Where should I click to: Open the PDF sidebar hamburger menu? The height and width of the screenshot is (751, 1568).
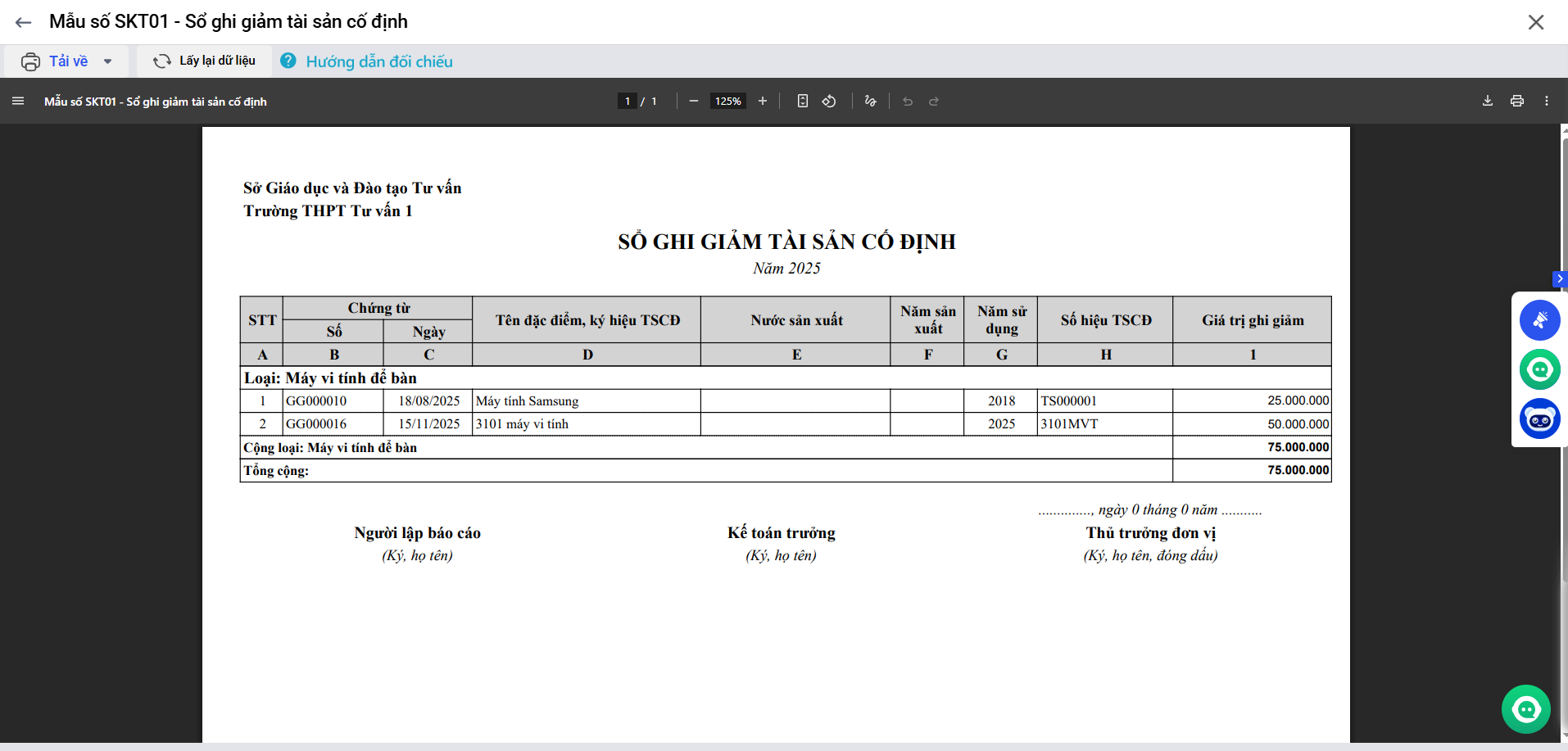tap(18, 101)
